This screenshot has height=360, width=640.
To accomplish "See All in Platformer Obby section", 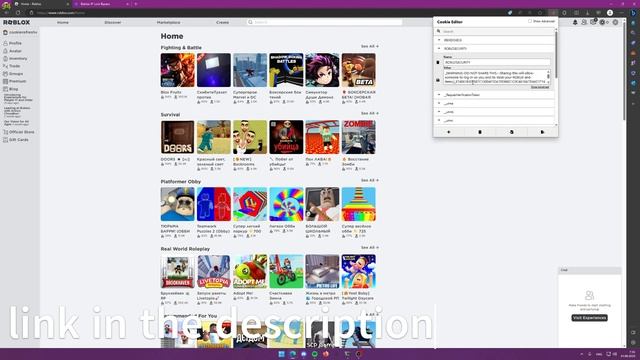I will [x=369, y=180].
